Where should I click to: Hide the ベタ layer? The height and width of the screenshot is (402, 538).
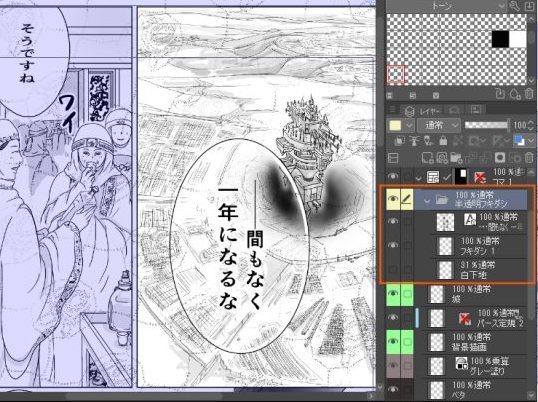click(393, 389)
